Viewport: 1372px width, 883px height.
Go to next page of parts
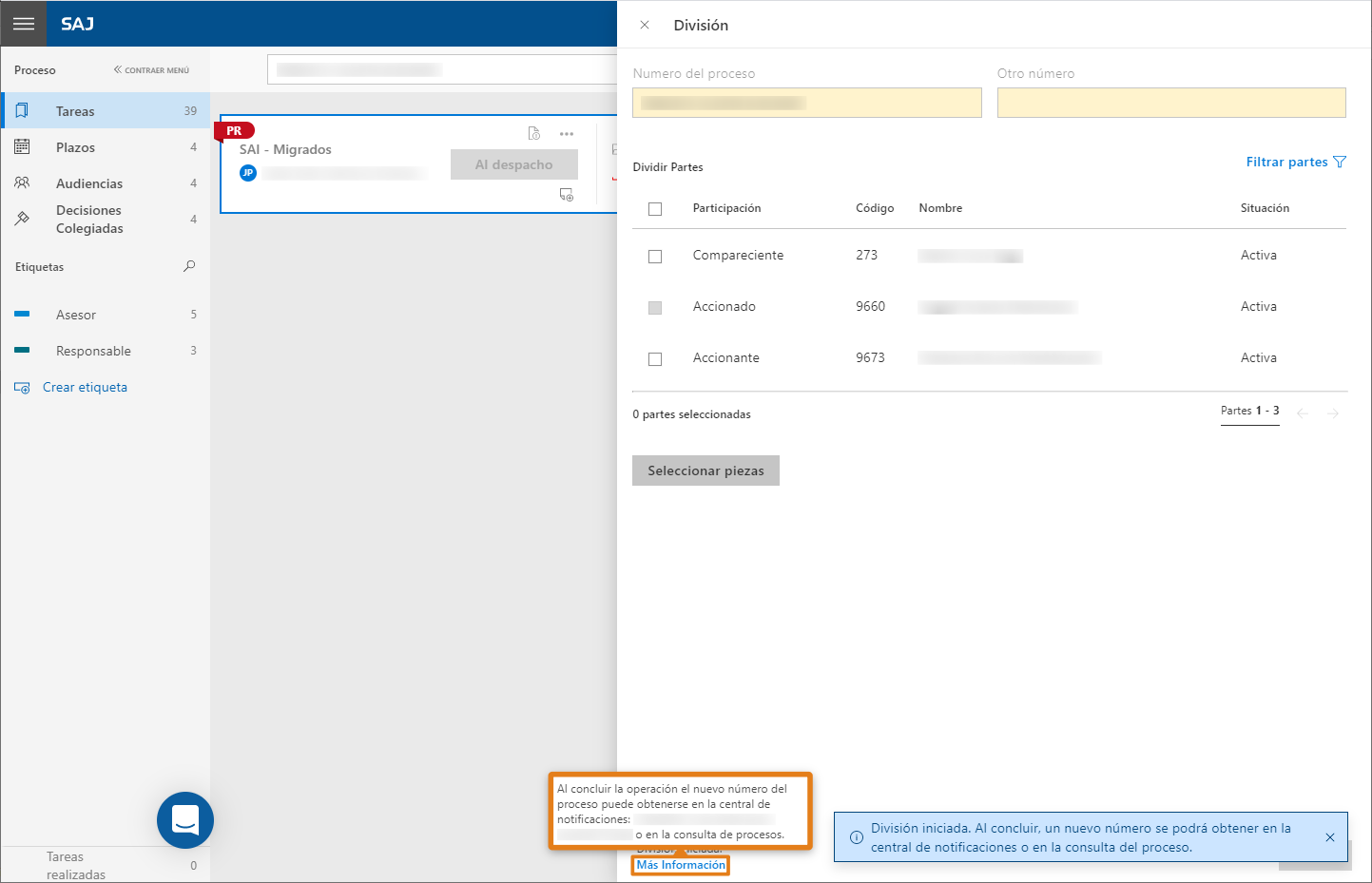click(x=1333, y=413)
